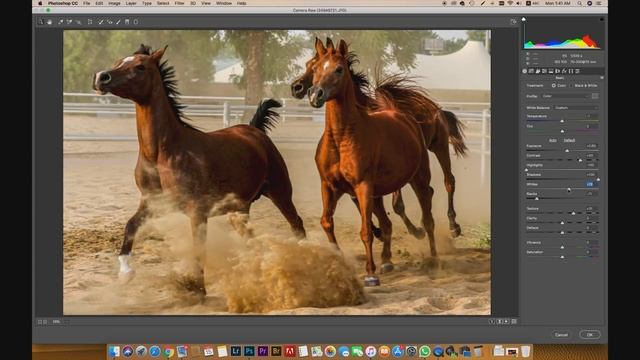Viewport: 640px width, 360px height.
Task: Click the Contrast slider handle
Action: tap(580, 160)
